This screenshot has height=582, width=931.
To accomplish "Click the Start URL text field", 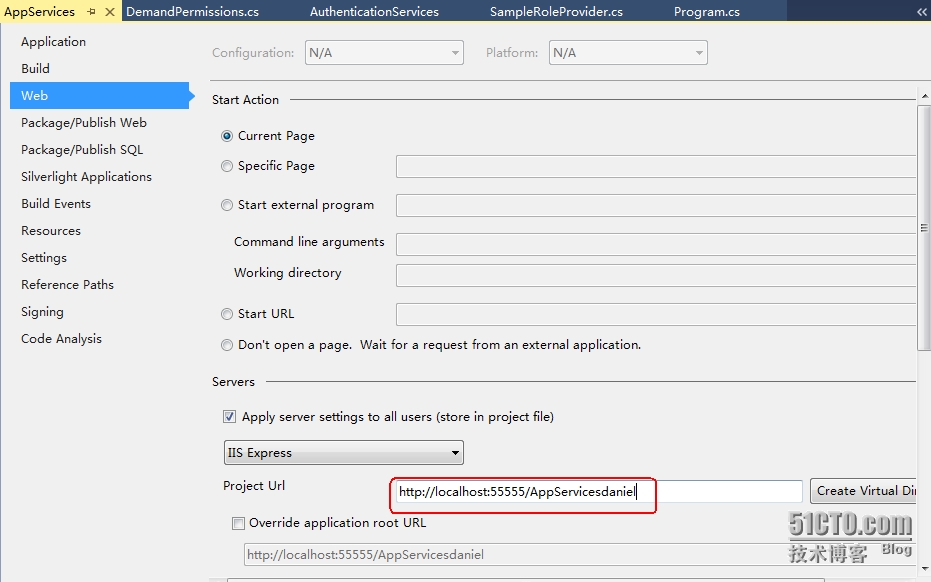I will (656, 314).
